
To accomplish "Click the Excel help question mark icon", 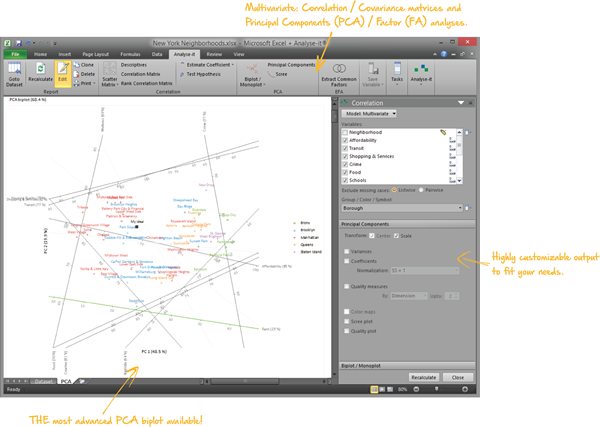I will pos(444,54).
